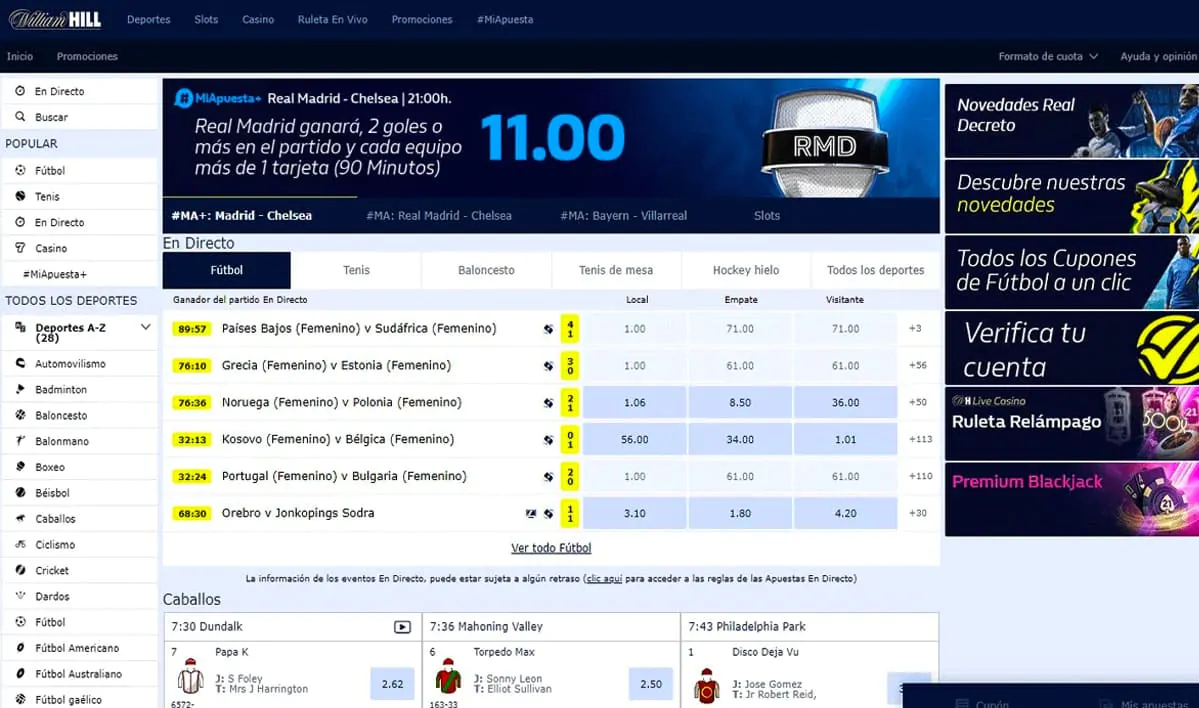1199x708 pixels.
Task: Open Ayuda y opinión link
Action: (x=1158, y=57)
